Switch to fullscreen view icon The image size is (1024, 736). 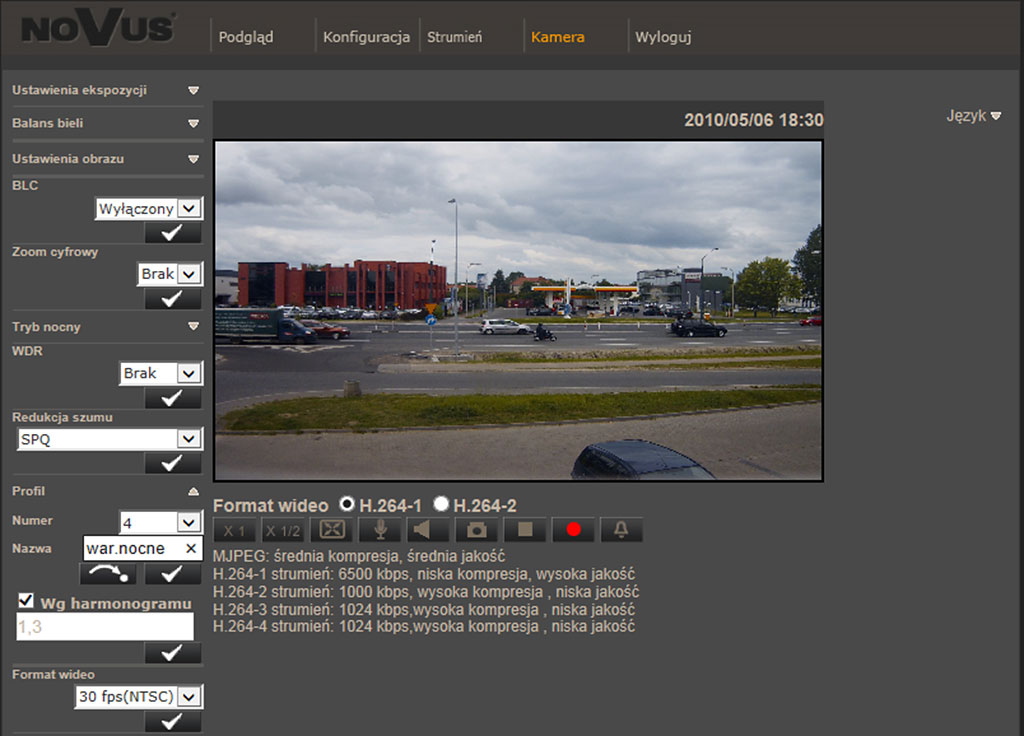coord(331,530)
